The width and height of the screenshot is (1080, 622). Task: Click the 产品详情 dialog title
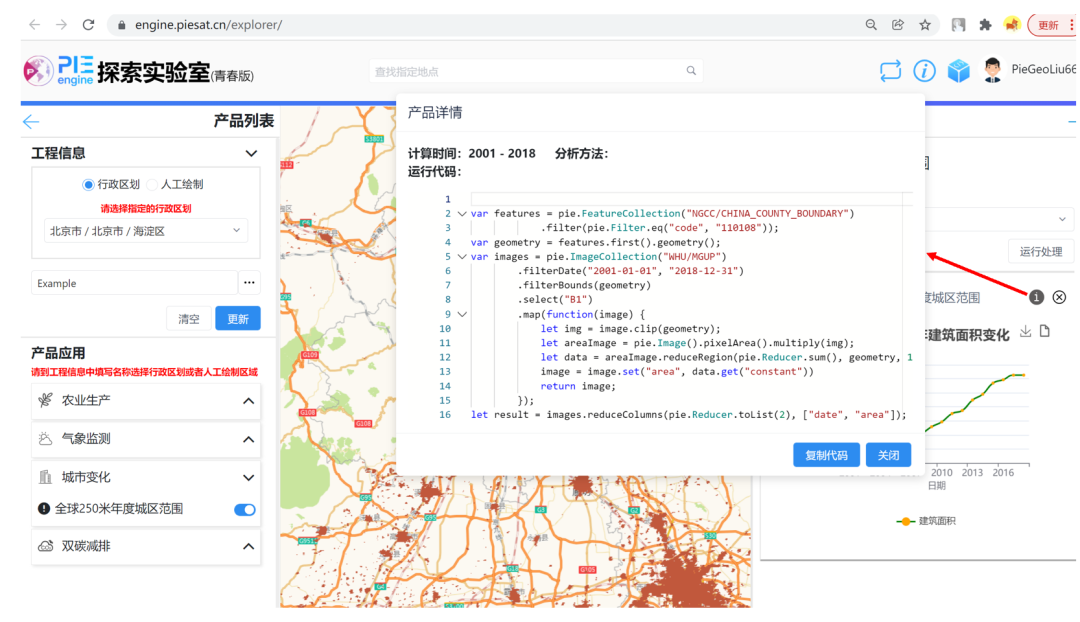435,112
